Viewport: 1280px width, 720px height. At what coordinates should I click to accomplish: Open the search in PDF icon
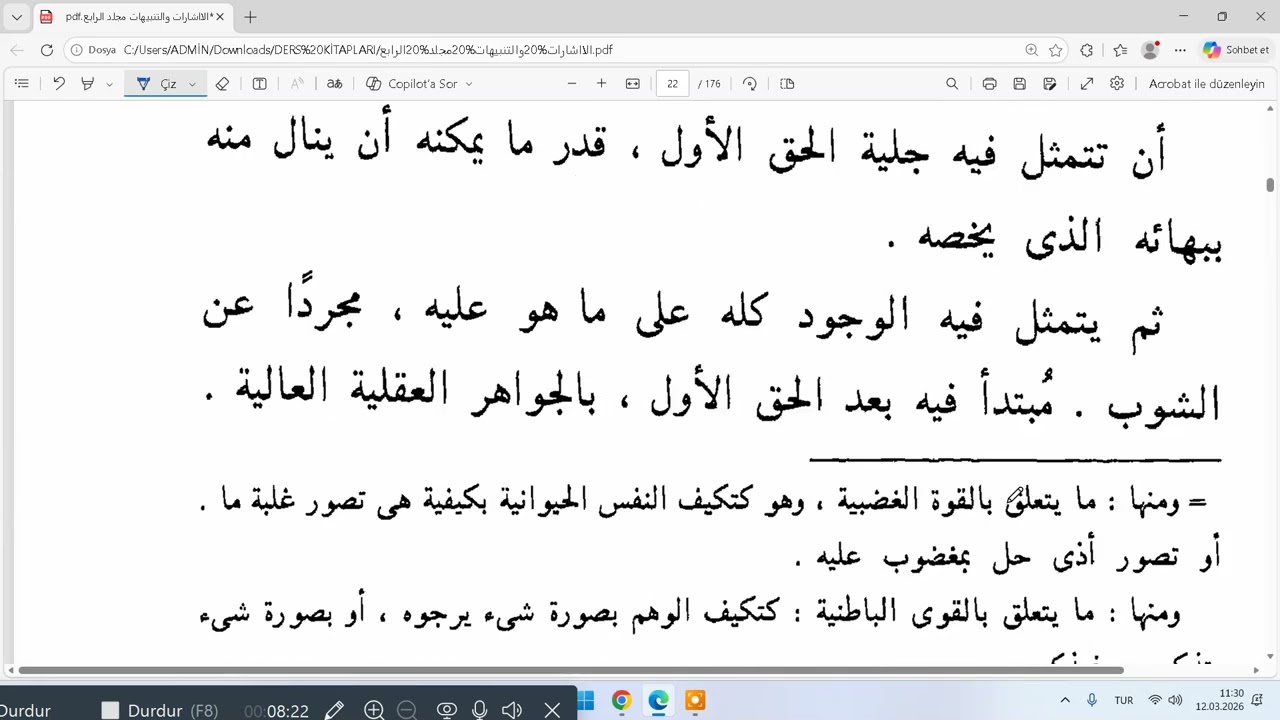pyautogui.click(x=952, y=84)
